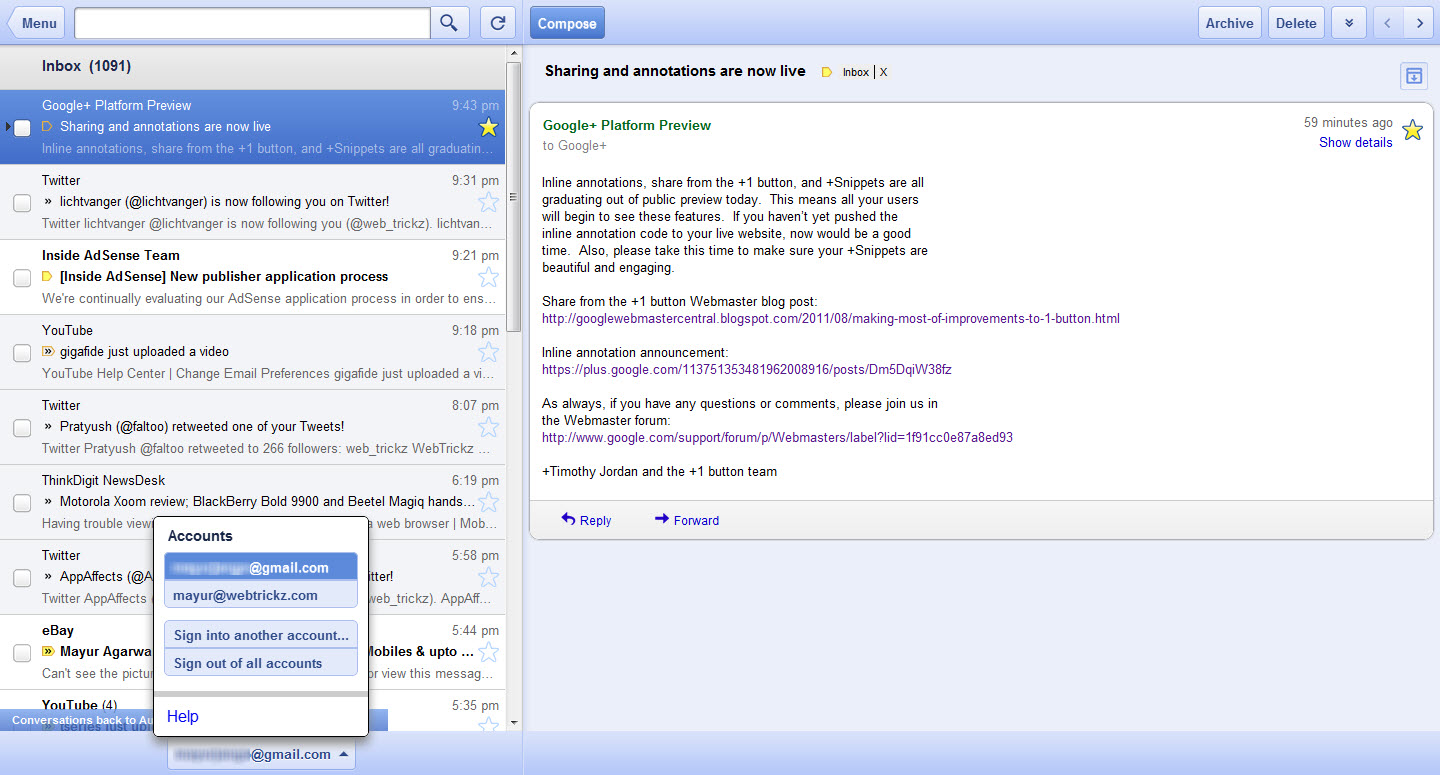Viewport: 1440px width, 775px height.
Task: Open Help from accounts popup
Action: tap(183, 716)
